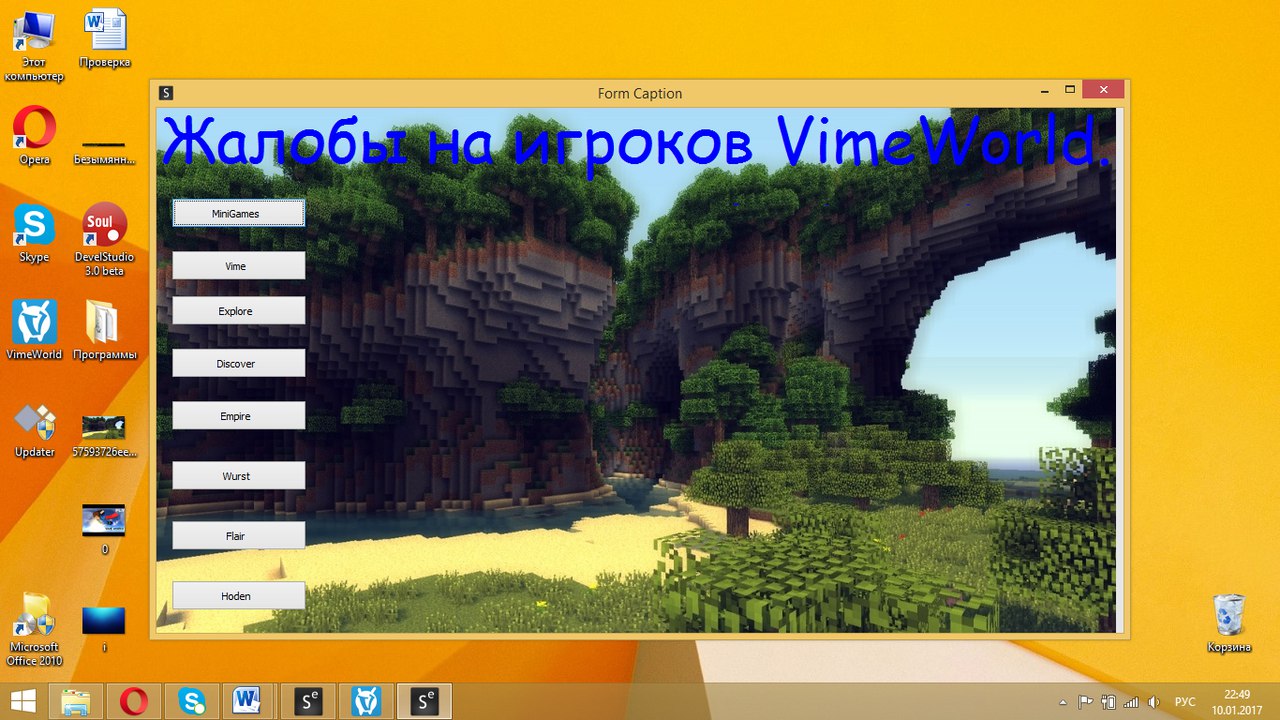Open the VimeWorld desktop shortcut
Image resolution: width=1280 pixels, height=720 pixels.
coord(34,331)
